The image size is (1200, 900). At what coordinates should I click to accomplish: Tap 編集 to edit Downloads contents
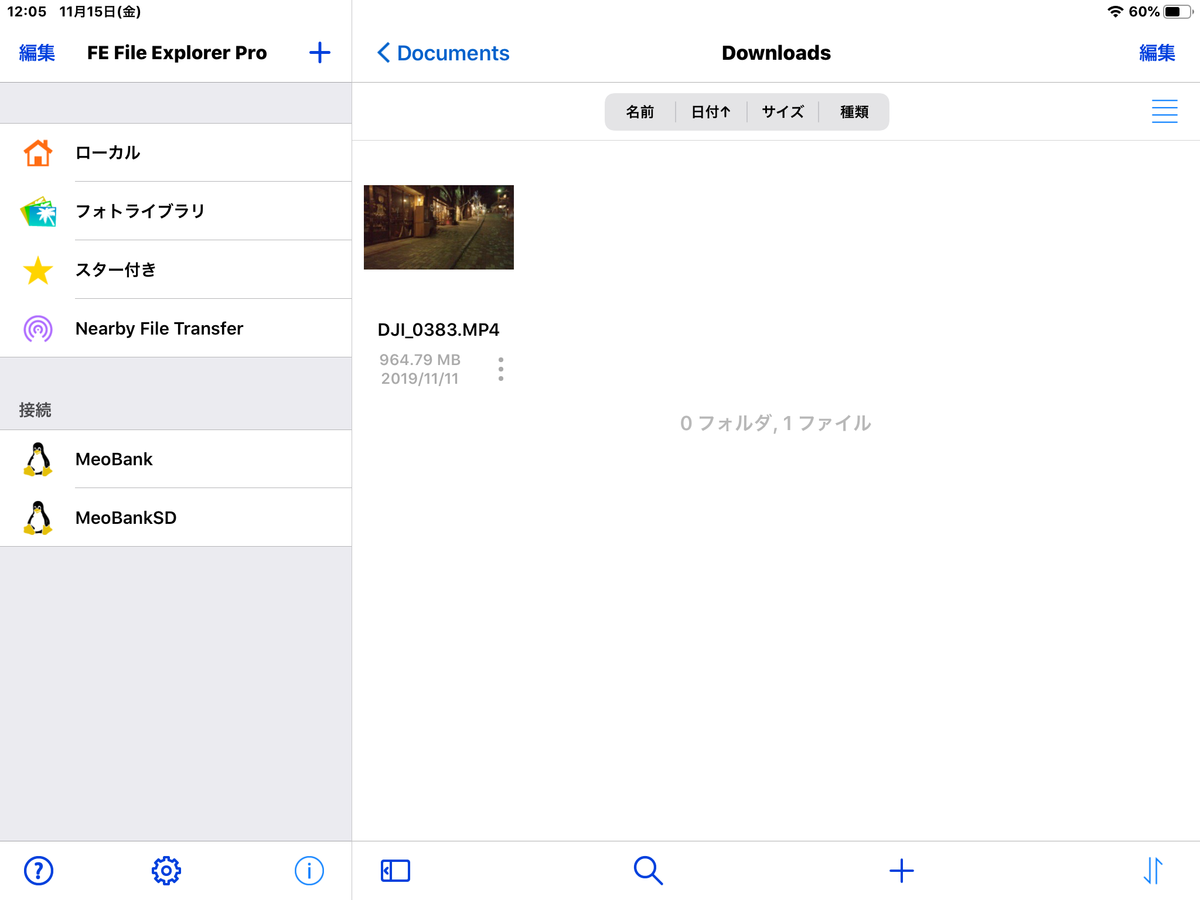tap(1157, 52)
